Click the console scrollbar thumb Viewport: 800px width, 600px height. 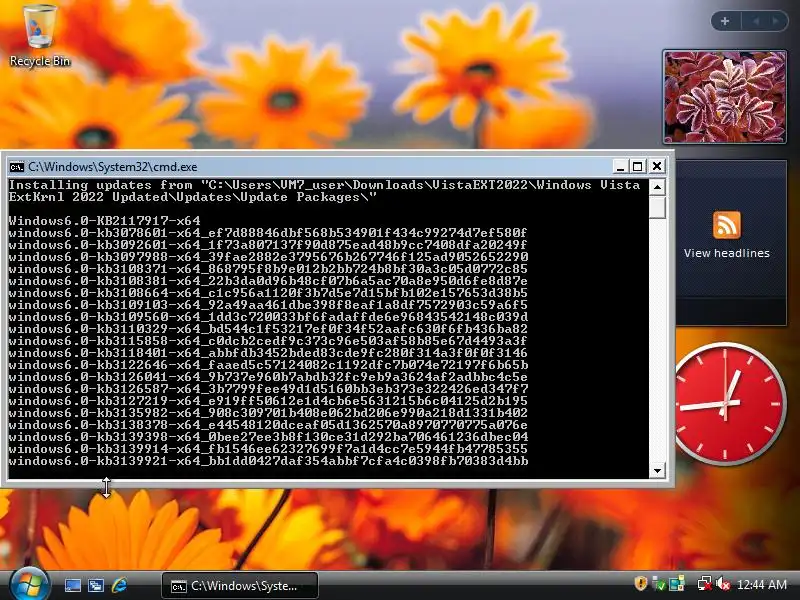(x=658, y=207)
